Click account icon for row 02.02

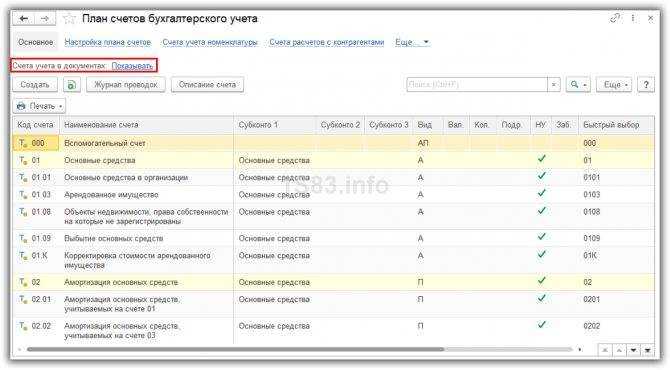(23, 326)
